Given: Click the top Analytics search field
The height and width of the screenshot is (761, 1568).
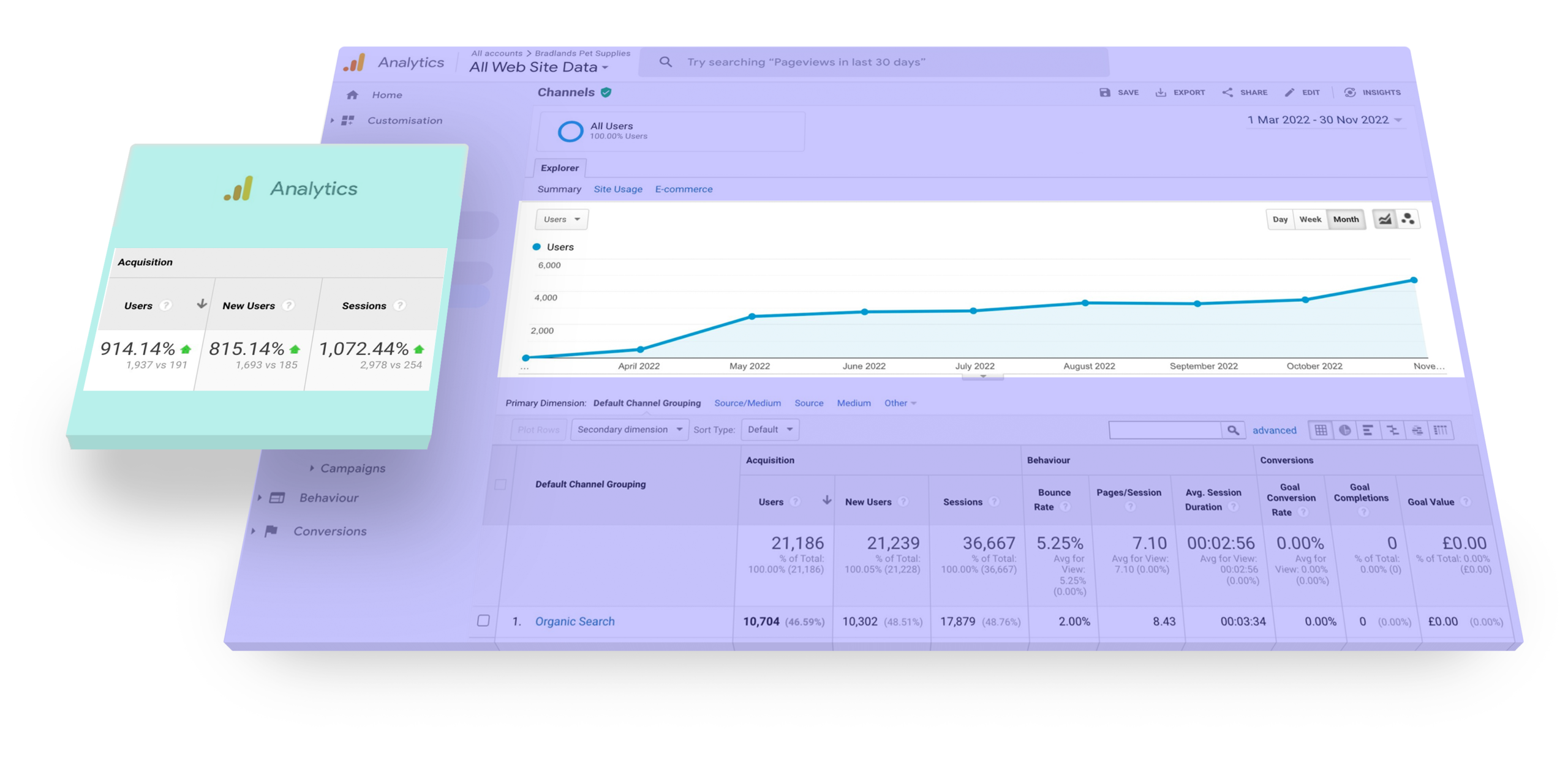Looking at the screenshot, I should [873, 62].
